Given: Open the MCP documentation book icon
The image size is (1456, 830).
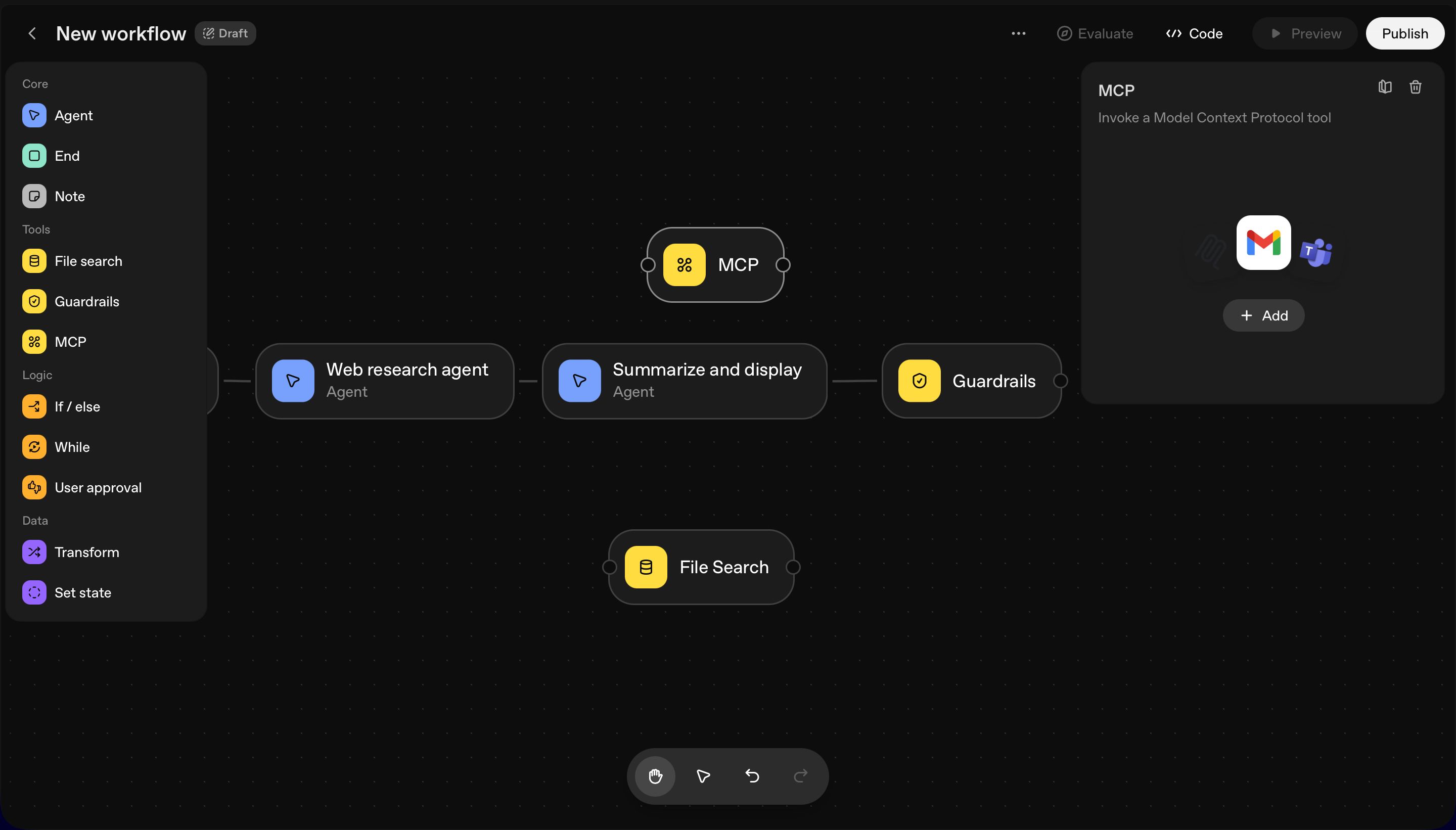Looking at the screenshot, I should pos(1385,87).
